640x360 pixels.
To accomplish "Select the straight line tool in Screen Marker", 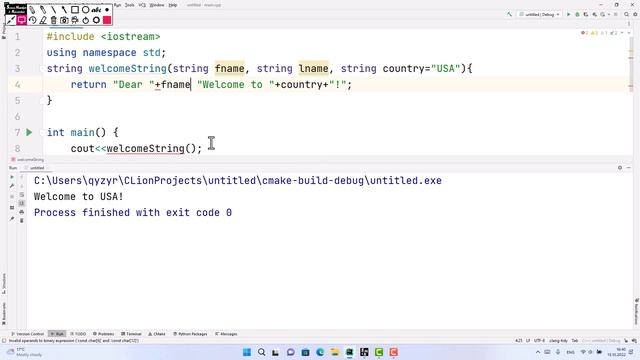I will pyautogui.click(x=53, y=9).
